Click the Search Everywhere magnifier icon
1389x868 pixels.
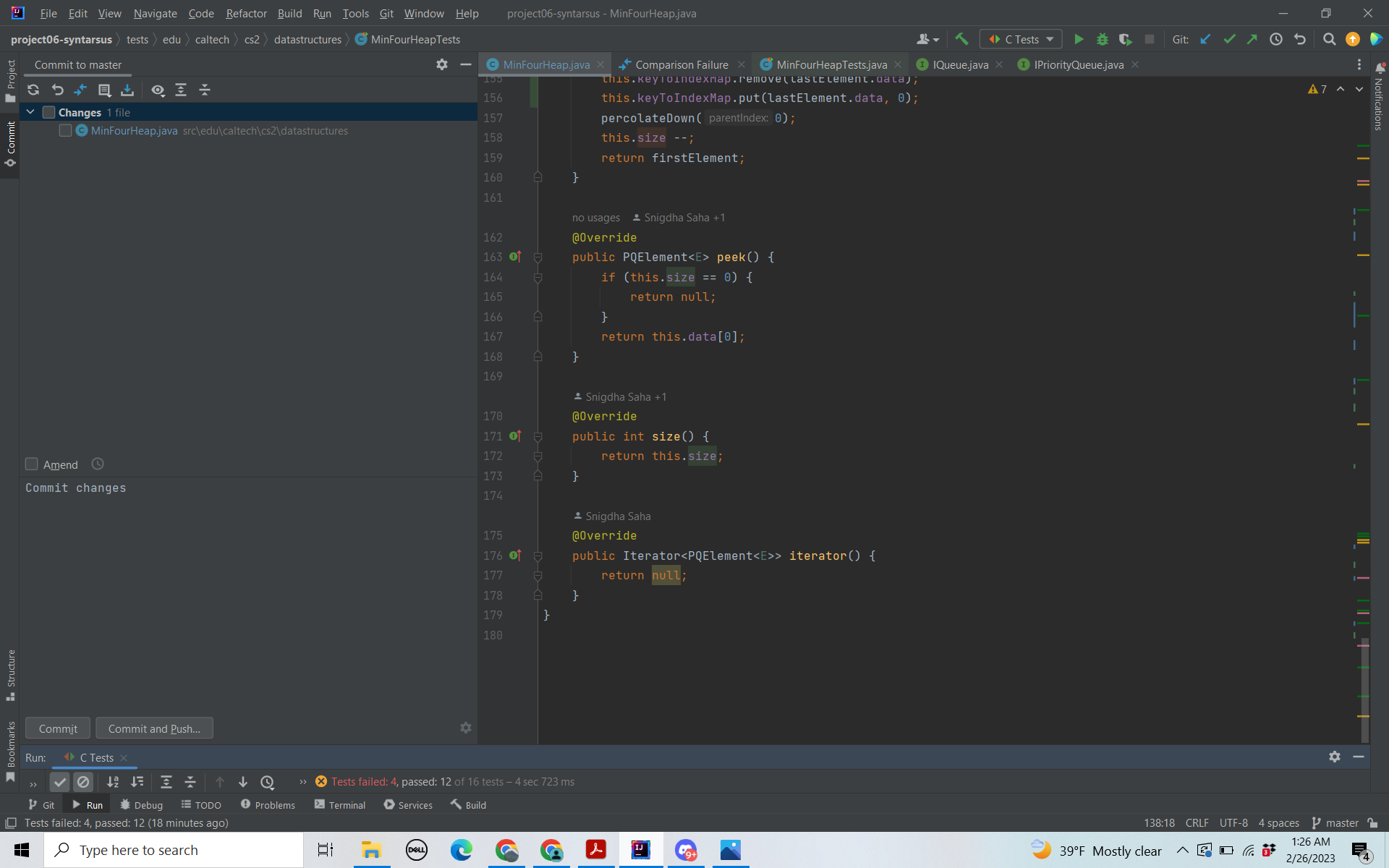(x=1329, y=40)
